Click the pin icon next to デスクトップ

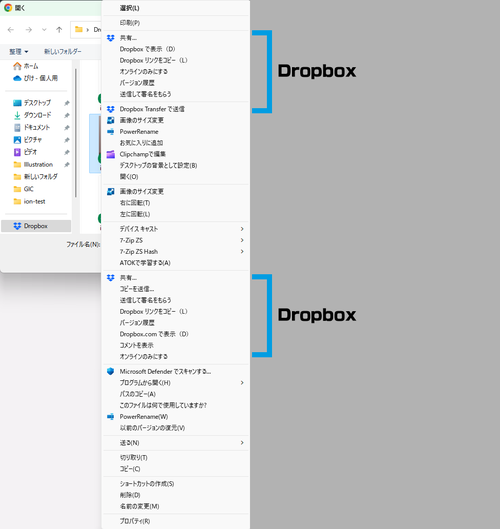pos(67,103)
